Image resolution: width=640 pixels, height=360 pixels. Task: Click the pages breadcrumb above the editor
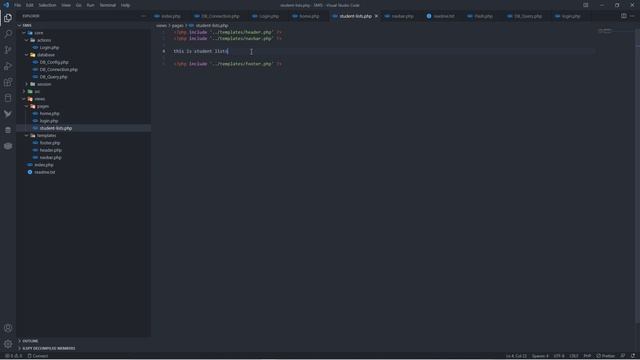tap(178, 25)
